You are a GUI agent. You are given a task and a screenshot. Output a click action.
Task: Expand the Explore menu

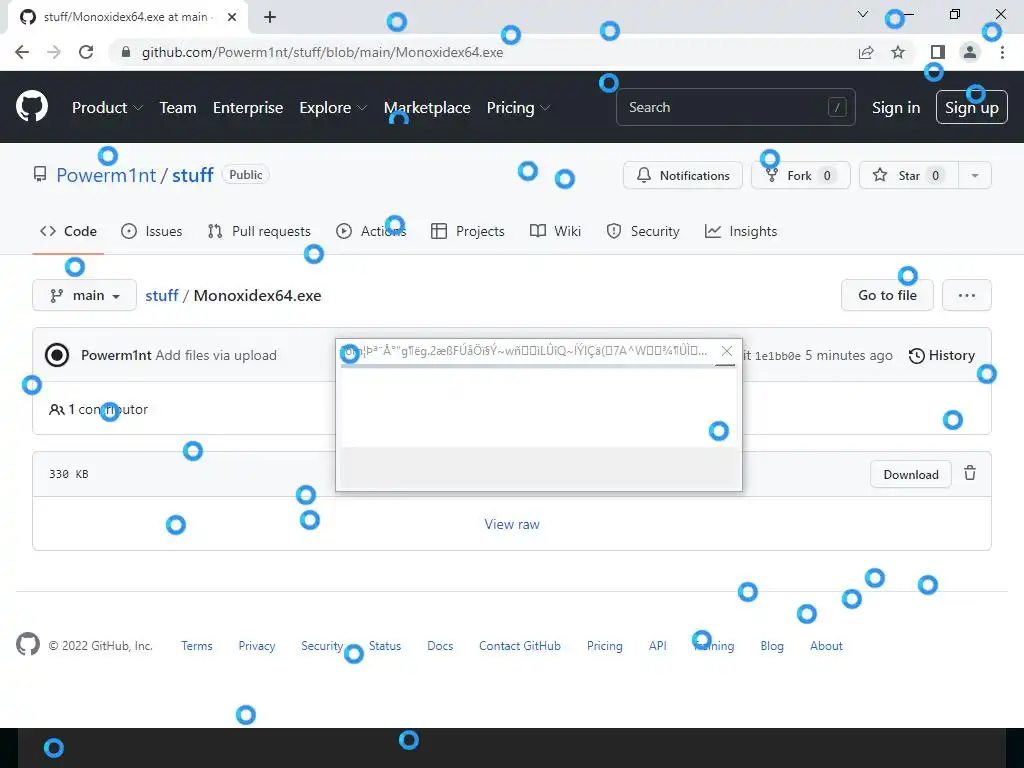[x=333, y=108]
